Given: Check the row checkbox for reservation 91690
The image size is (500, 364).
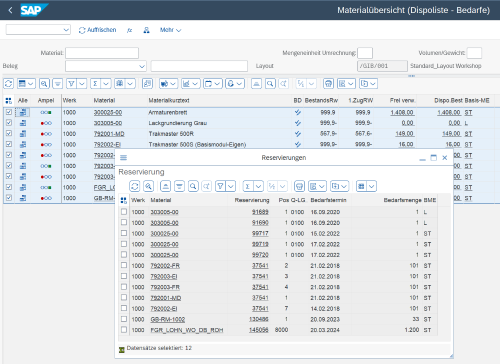Looking at the screenshot, I should (124, 222).
